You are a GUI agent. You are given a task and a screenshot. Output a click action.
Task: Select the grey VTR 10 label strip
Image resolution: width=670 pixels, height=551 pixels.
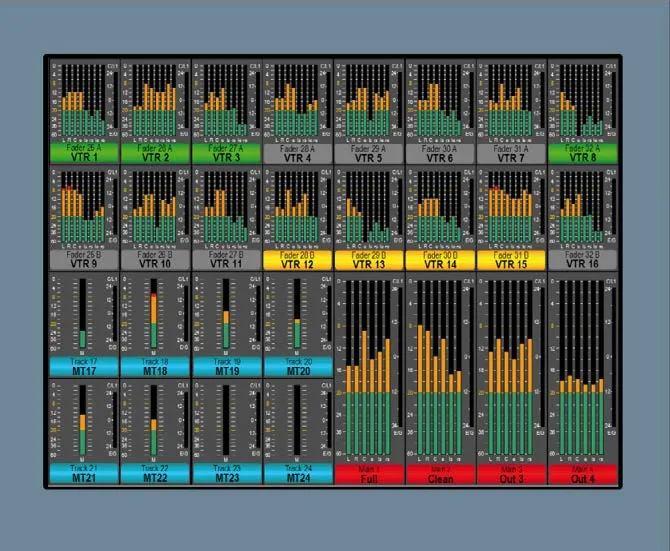click(155, 260)
